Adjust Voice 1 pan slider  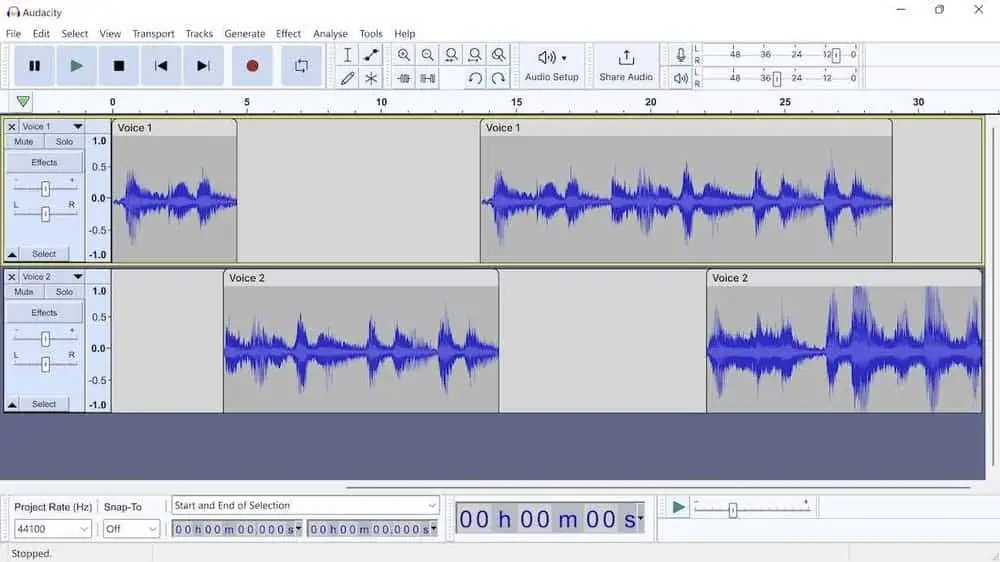45,214
